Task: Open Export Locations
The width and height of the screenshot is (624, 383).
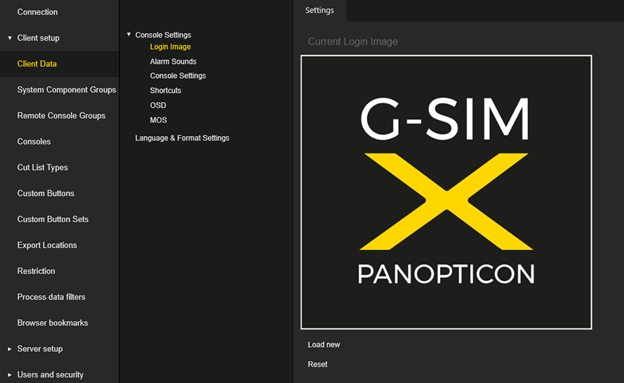Action: click(x=47, y=245)
